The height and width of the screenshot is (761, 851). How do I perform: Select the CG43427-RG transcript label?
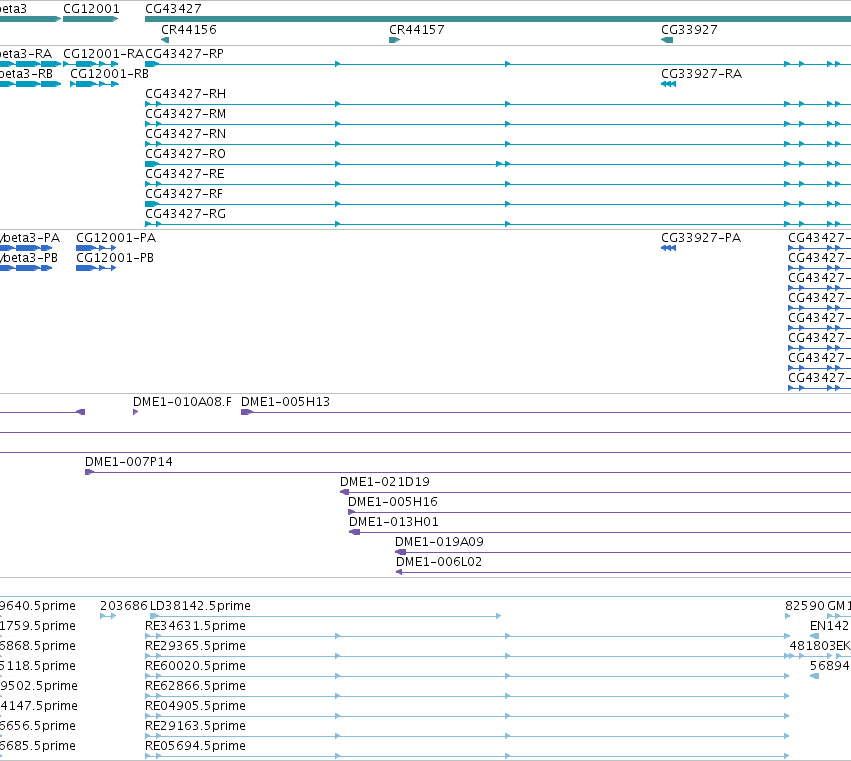[186, 214]
